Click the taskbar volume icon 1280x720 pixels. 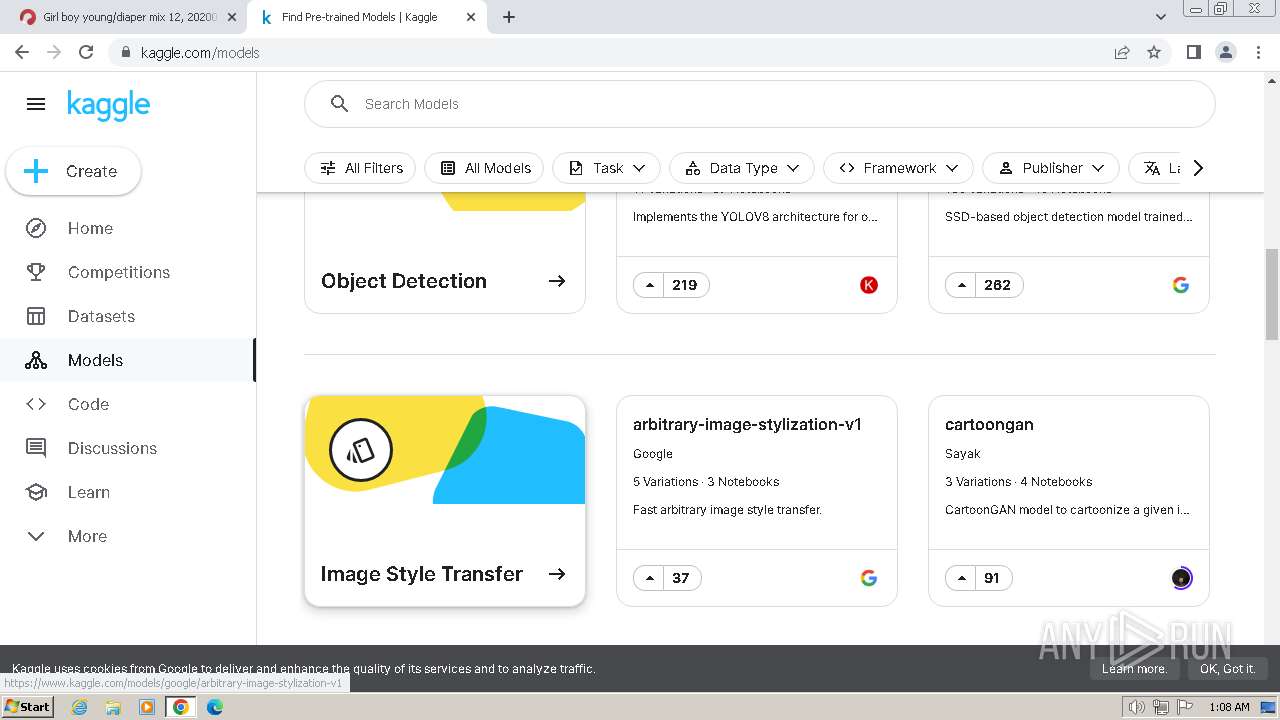pyautogui.click(x=1136, y=707)
